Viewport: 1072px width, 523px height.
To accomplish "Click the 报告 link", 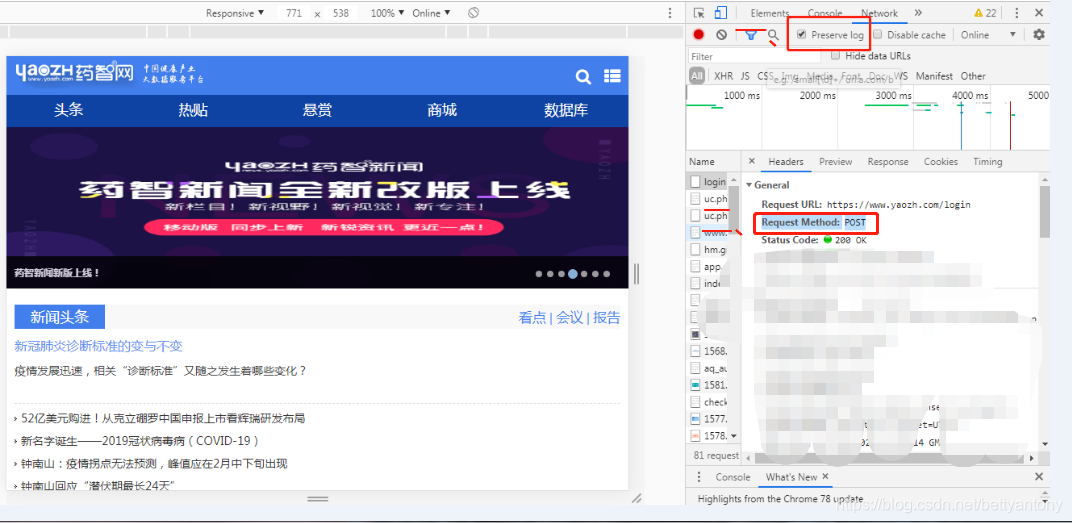I will (606, 317).
